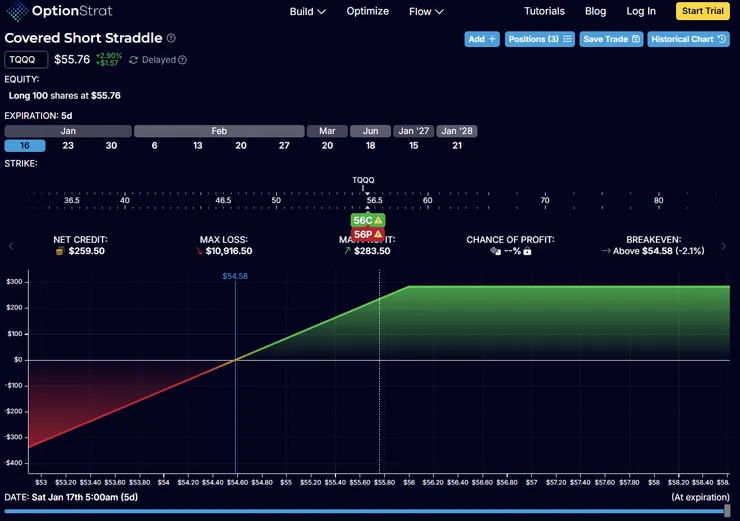Click the Sat Jan 17th date label
The height and width of the screenshot is (521, 740).
tap(84, 497)
